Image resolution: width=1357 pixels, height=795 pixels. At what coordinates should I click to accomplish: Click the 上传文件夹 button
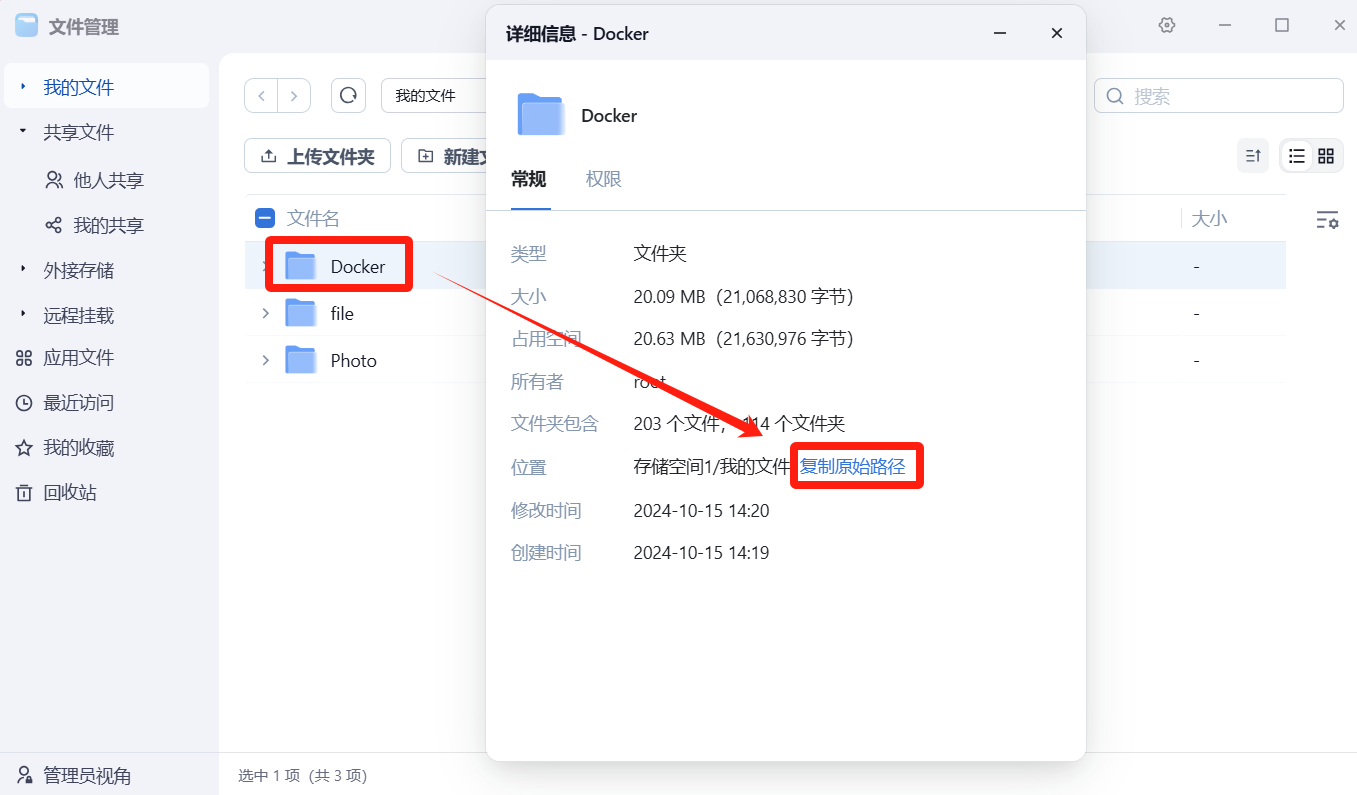click(319, 156)
